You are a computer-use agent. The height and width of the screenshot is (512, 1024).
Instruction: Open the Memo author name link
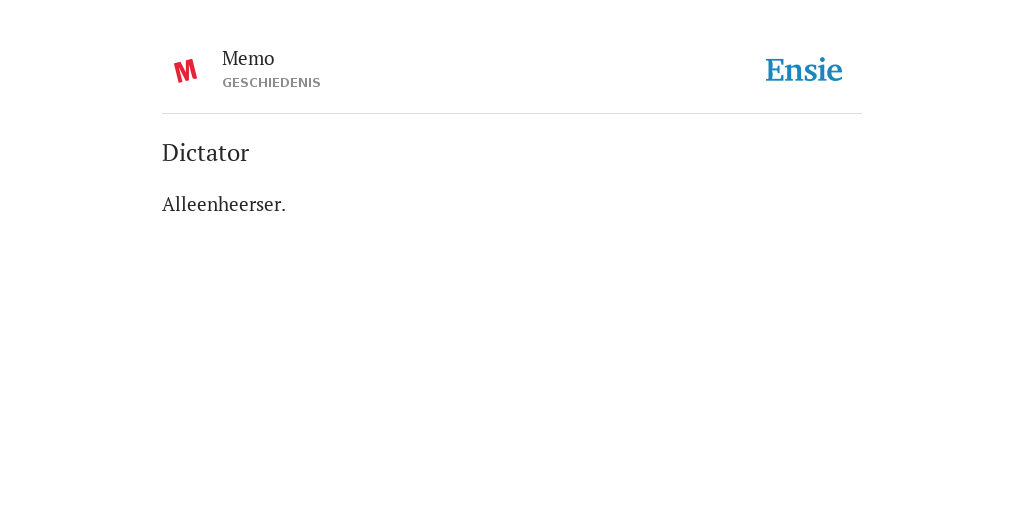coord(248,59)
